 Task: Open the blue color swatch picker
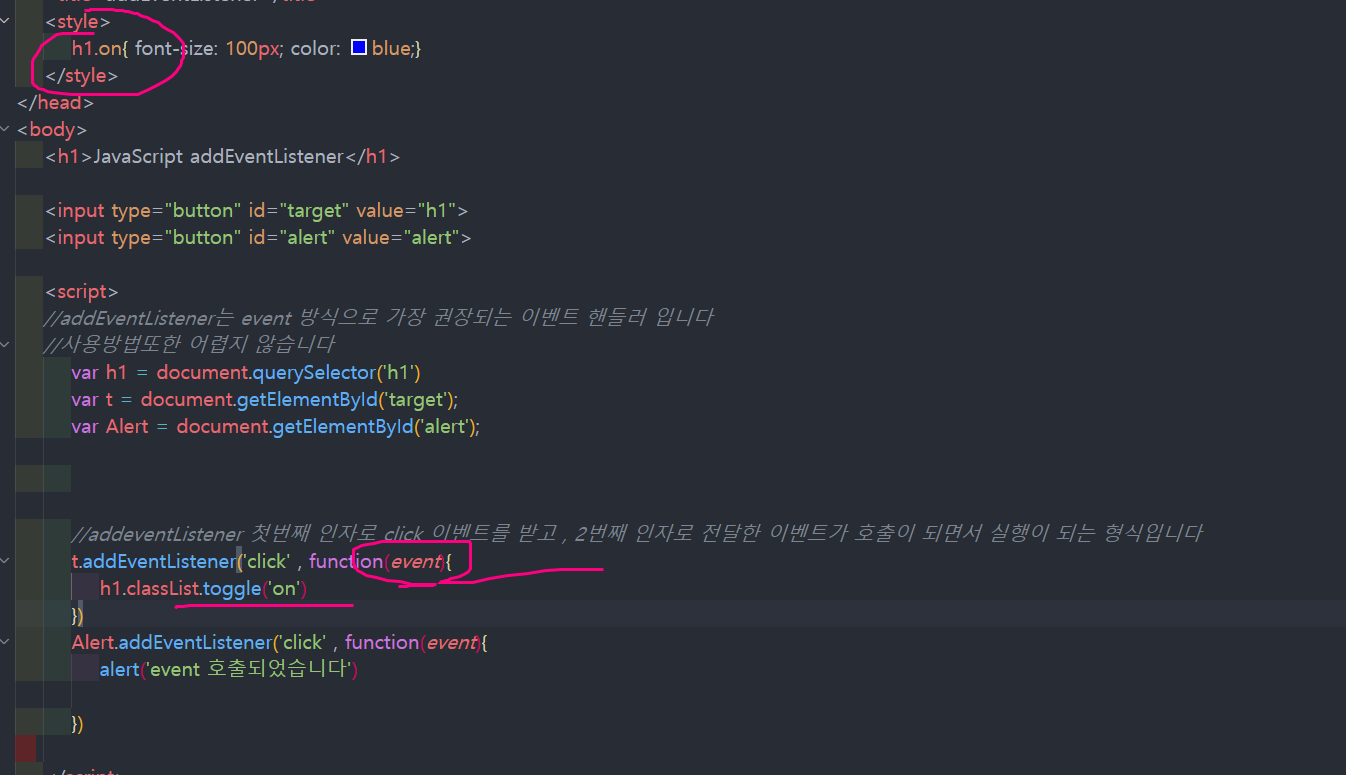point(359,48)
